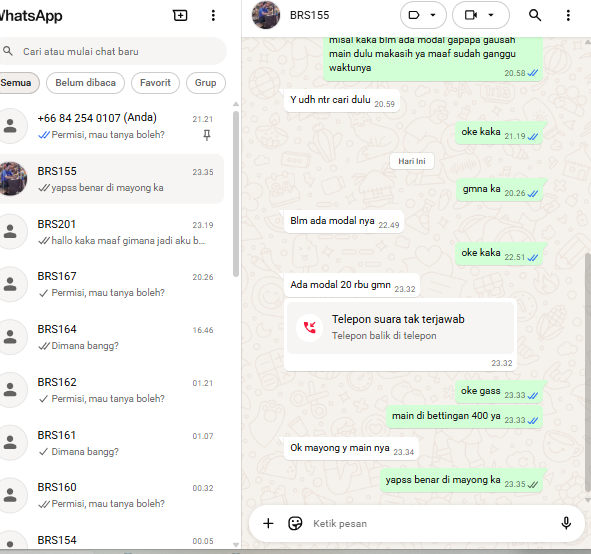591x554 pixels.
Task: Click the missed call phone icon
Action: click(x=309, y=327)
